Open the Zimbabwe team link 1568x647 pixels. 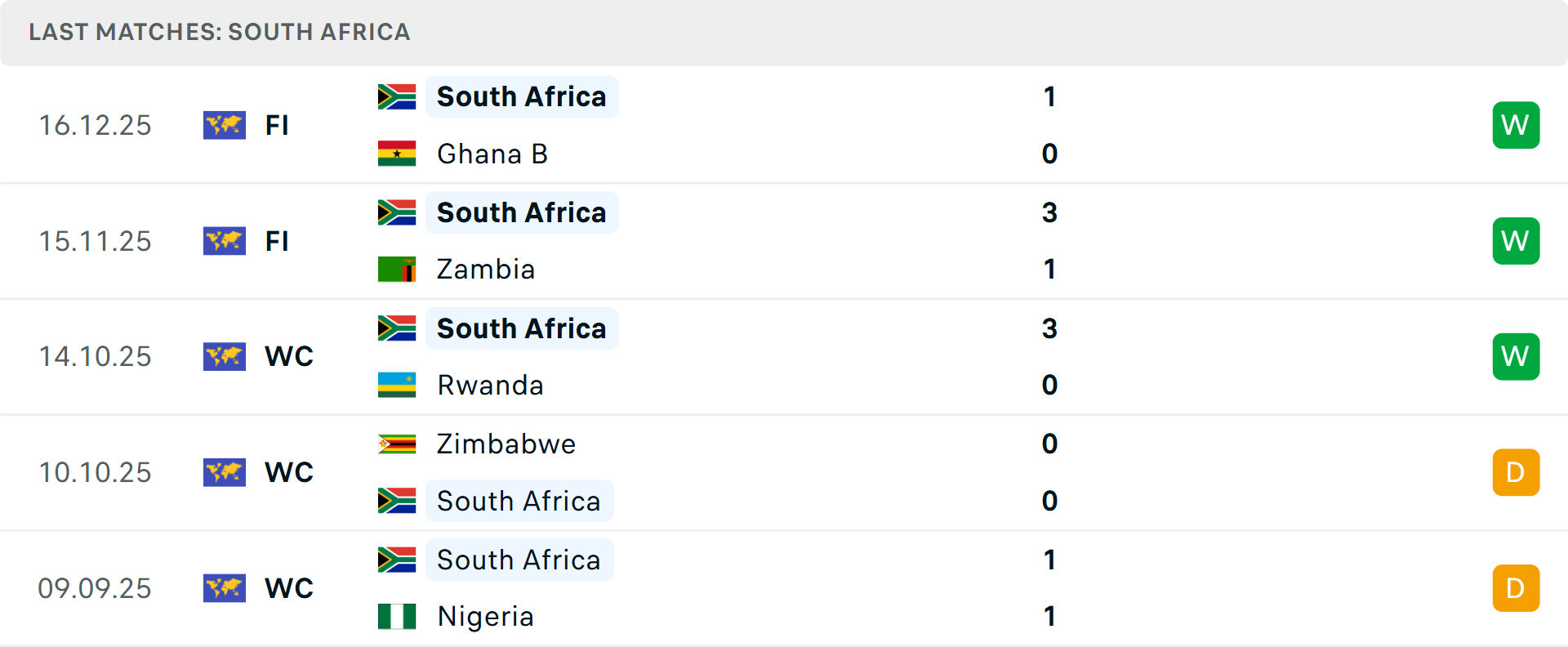[x=506, y=444]
